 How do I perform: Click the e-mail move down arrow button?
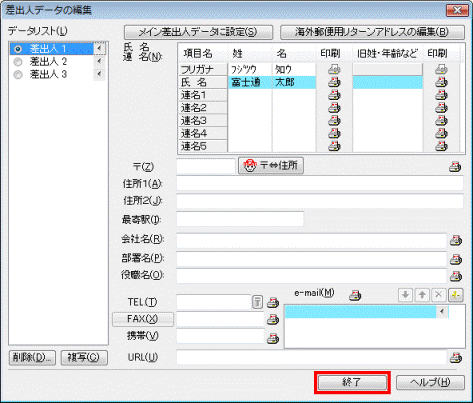point(405,295)
